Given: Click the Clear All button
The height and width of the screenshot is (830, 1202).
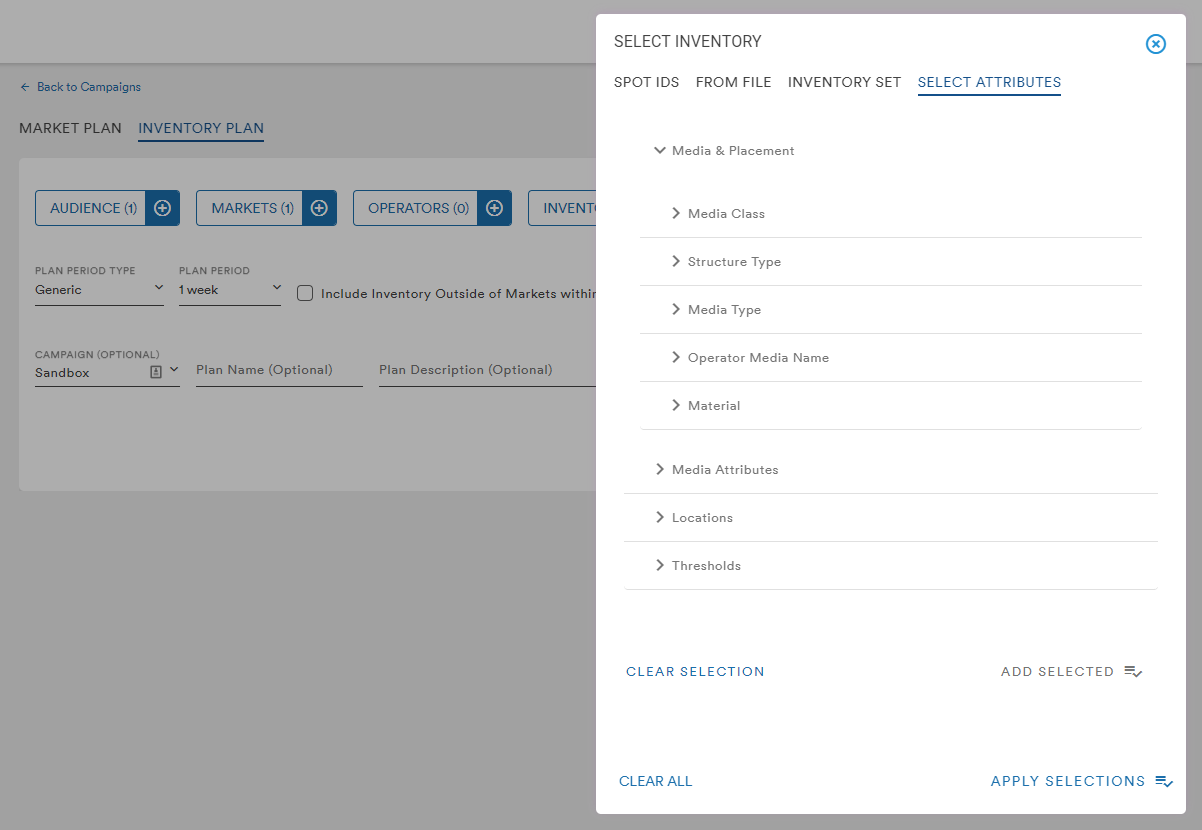Looking at the screenshot, I should [655, 782].
